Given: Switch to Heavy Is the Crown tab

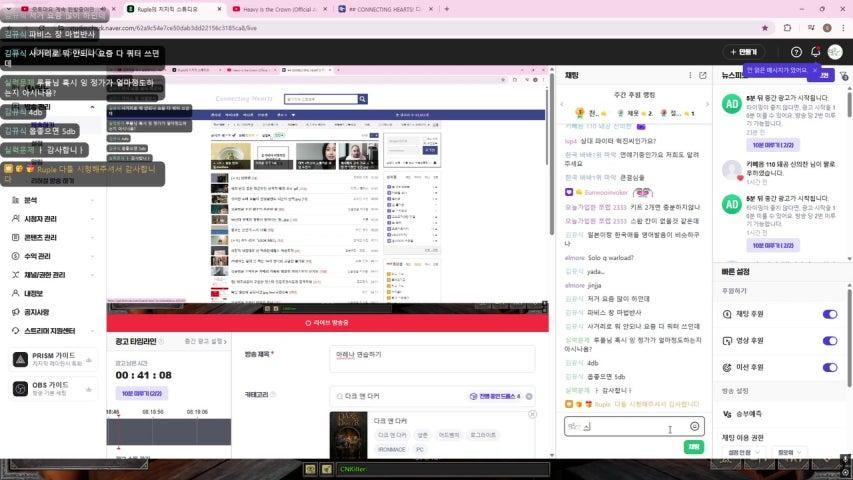Looking at the screenshot, I should click(x=280, y=9).
